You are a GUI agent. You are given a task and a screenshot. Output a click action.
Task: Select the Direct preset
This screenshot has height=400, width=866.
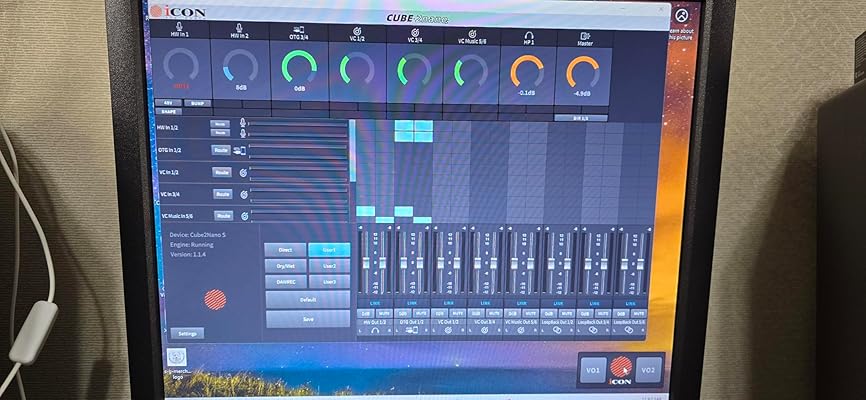(285, 249)
